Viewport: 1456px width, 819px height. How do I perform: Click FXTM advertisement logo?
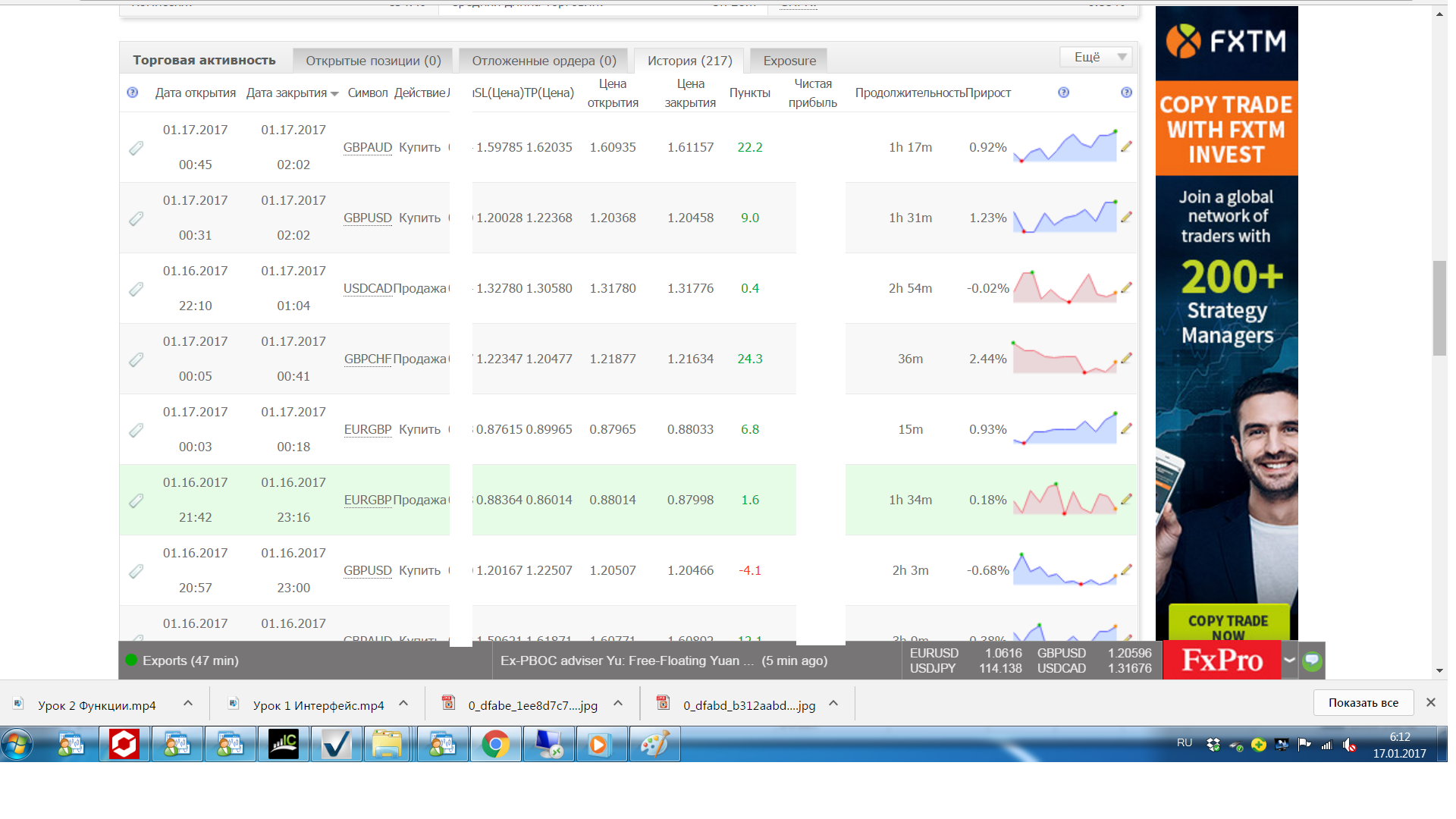tap(1227, 41)
